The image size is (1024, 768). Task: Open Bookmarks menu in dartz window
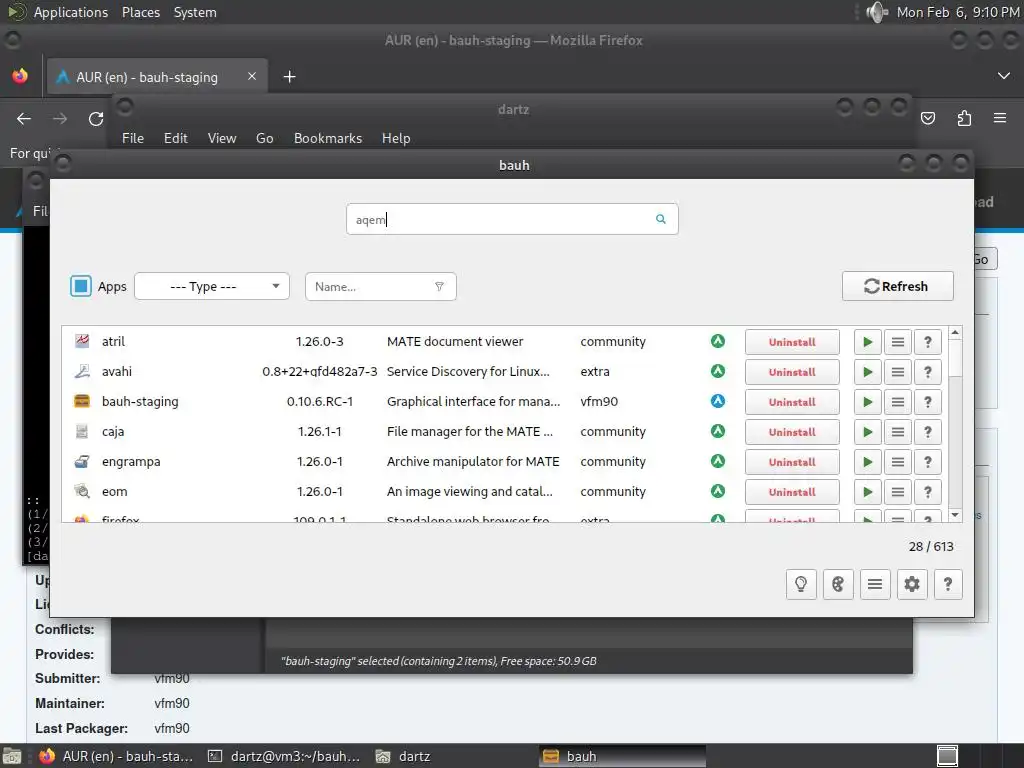(x=327, y=138)
